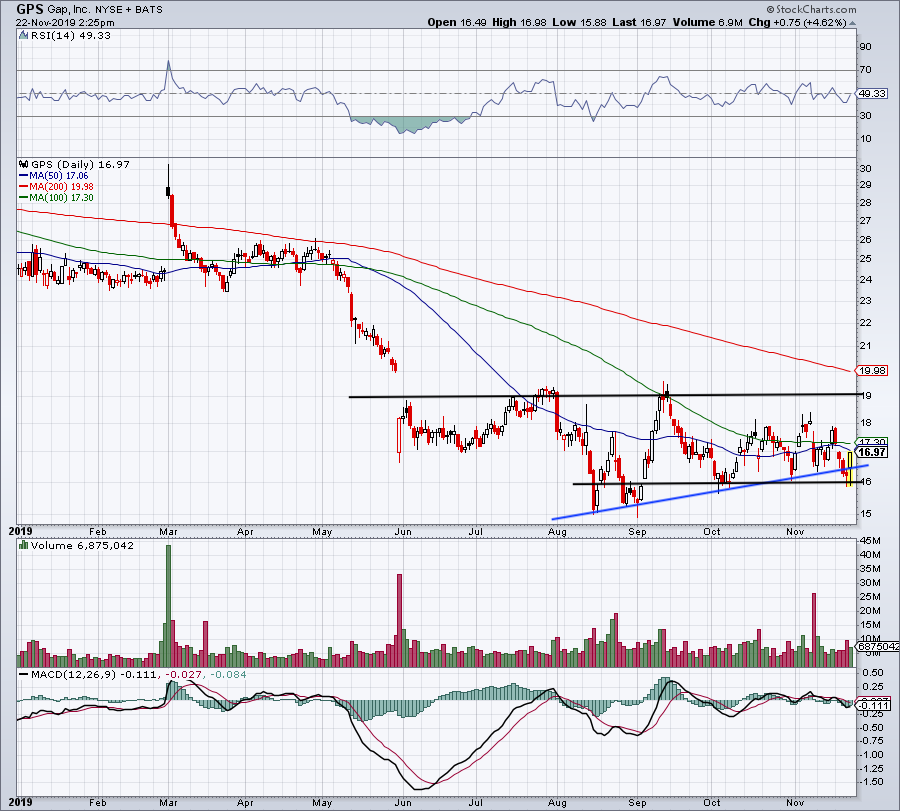The width and height of the screenshot is (900, 811).
Task: Click the lower black support line at 16
Action: click(x=717, y=483)
